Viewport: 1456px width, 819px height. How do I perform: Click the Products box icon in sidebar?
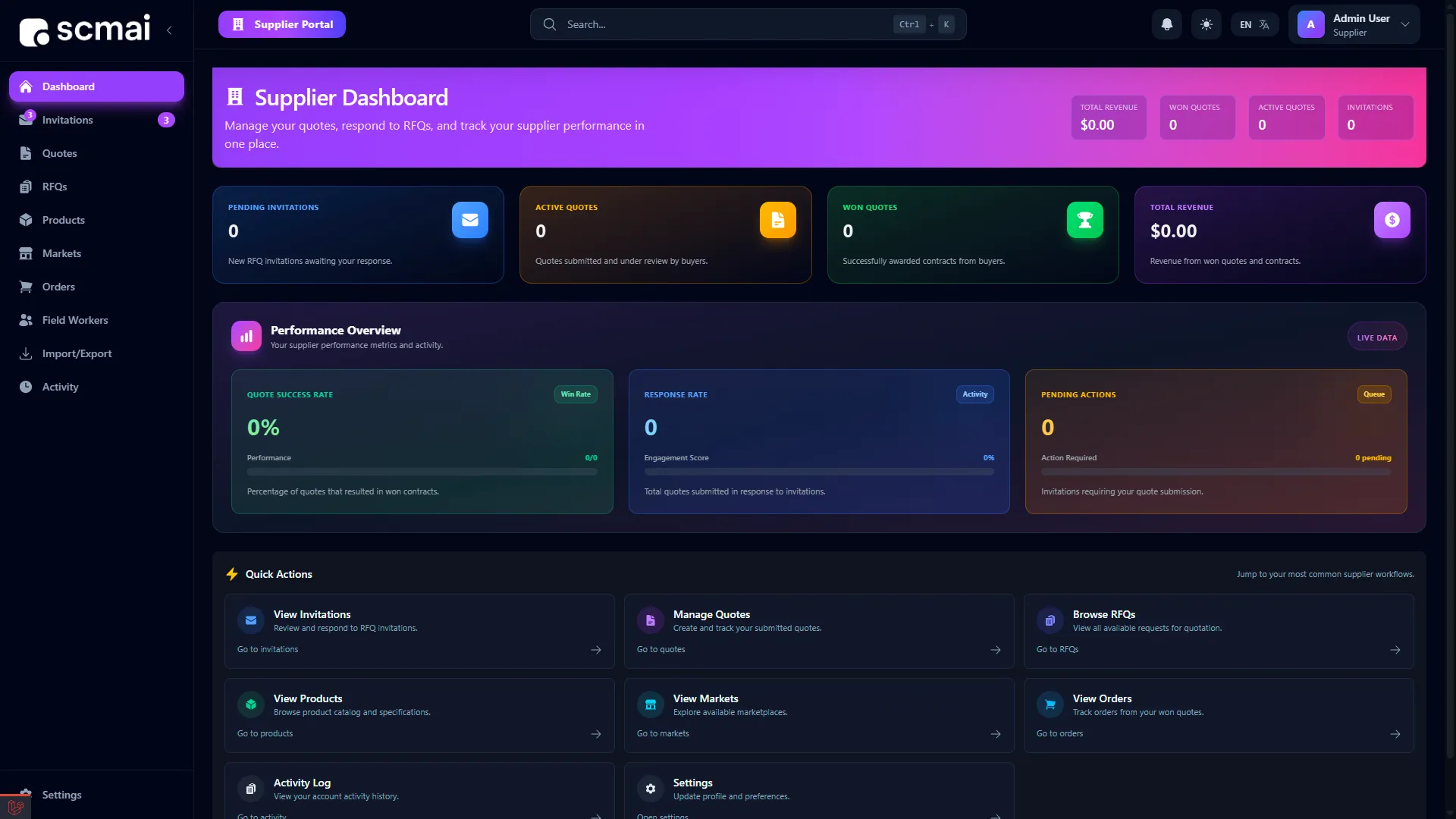(26, 220)
